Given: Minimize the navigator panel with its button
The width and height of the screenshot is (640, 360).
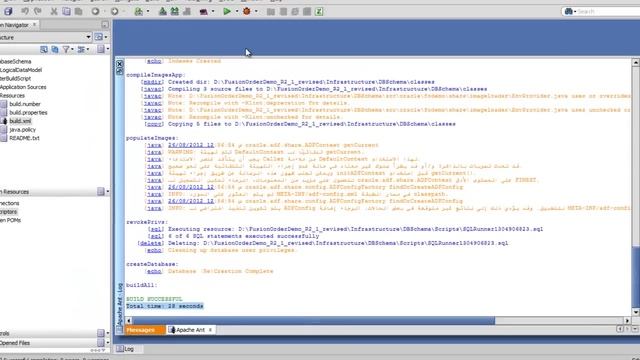Looking at the screenshot, I should 105,25.
